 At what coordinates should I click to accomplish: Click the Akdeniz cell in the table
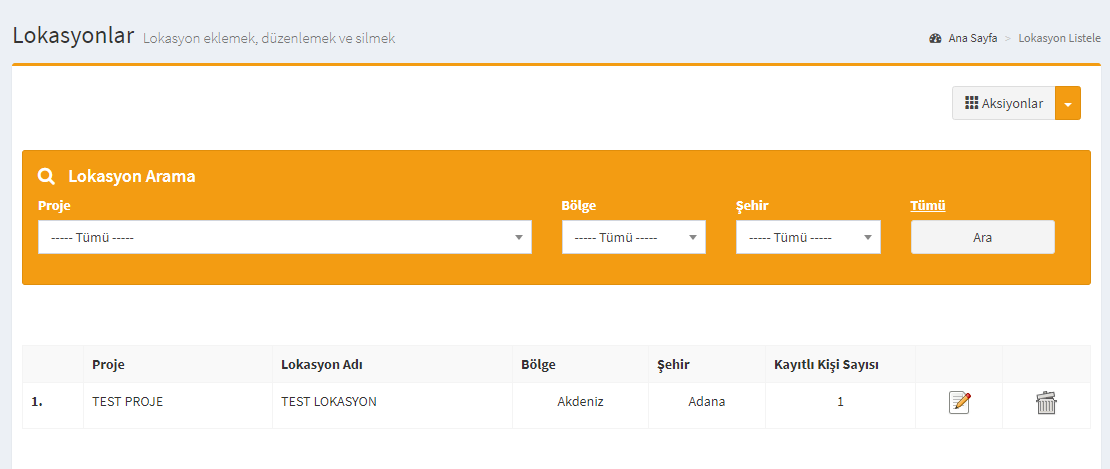(x=580, y=402)
